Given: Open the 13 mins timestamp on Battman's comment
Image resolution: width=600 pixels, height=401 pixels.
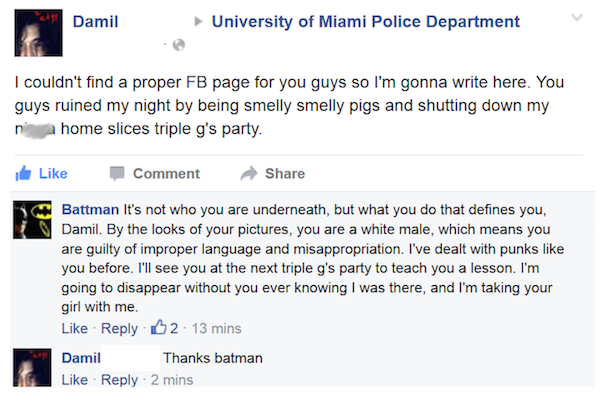Looking at the screenshot, I should pyautogui.click(x=217, y=328).
